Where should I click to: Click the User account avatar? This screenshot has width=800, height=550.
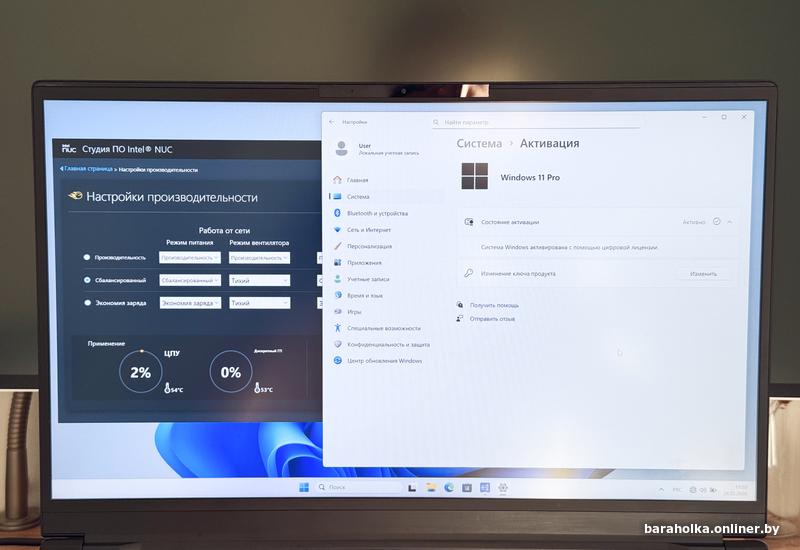click(341, 148)
